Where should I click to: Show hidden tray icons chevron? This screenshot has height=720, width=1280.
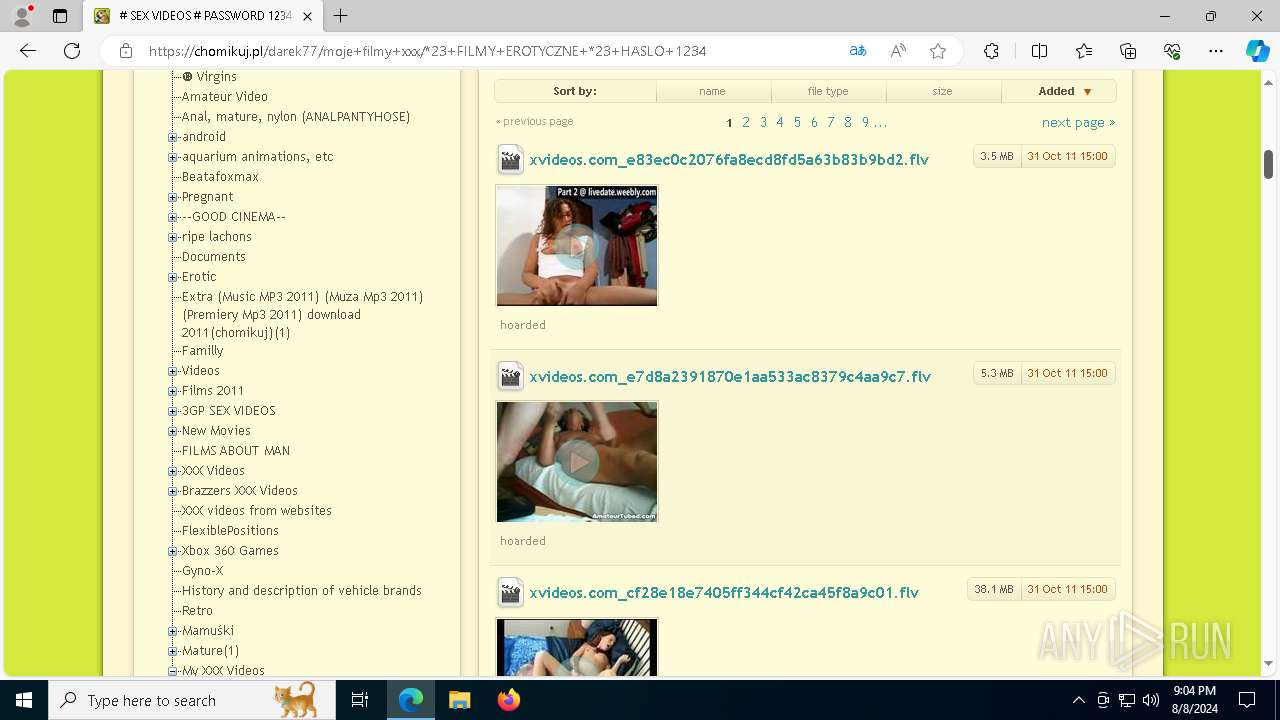click(1078, 700)
